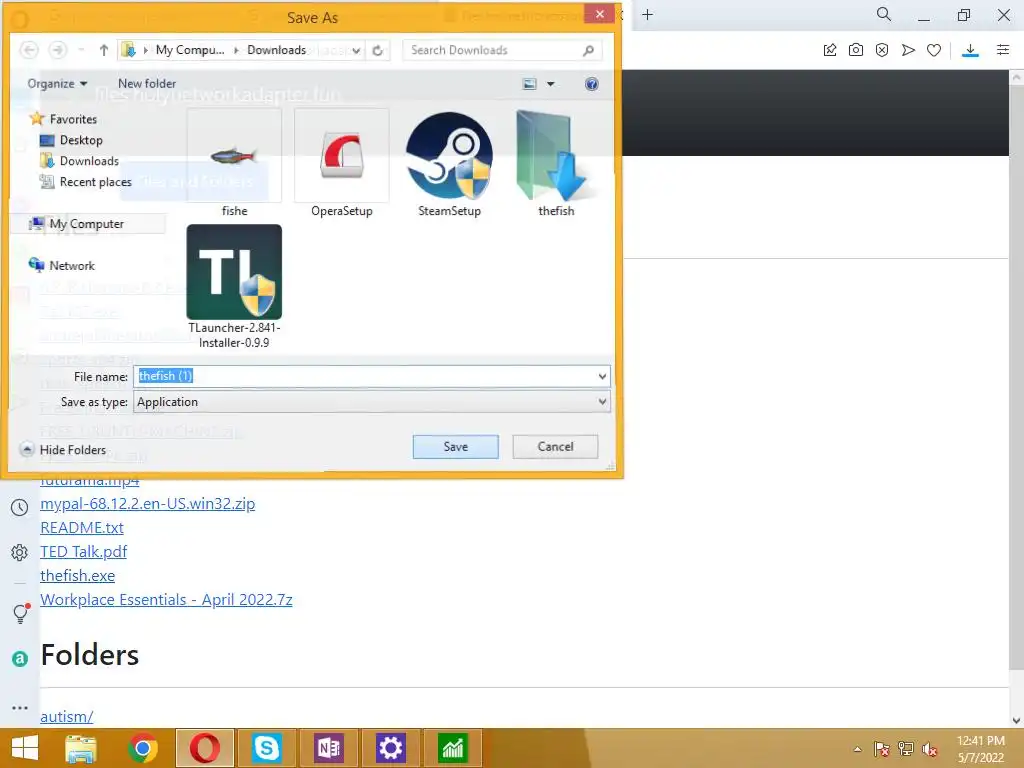Open TED Talk.pdf link
The width and height of the screenshot is (1024, 768).
(x=84, y=552)
